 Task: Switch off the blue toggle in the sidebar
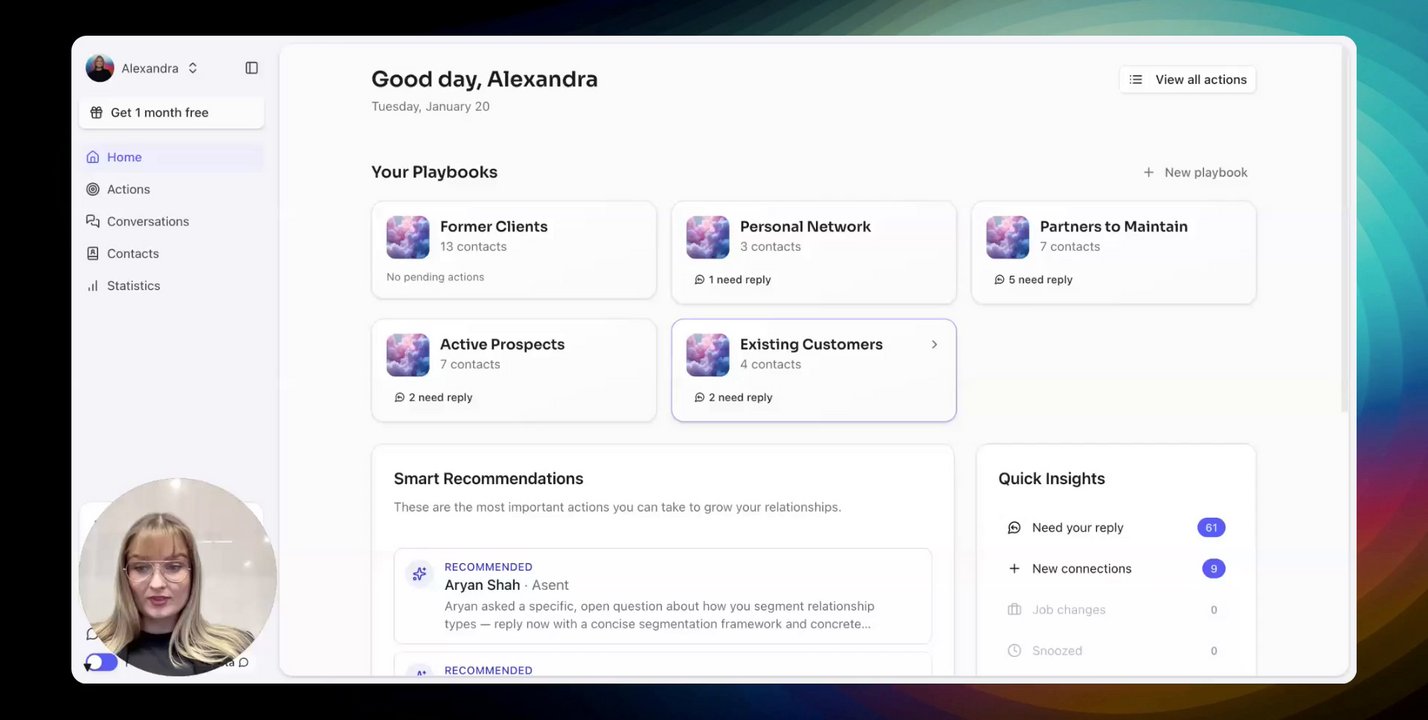tap(101, 662)
